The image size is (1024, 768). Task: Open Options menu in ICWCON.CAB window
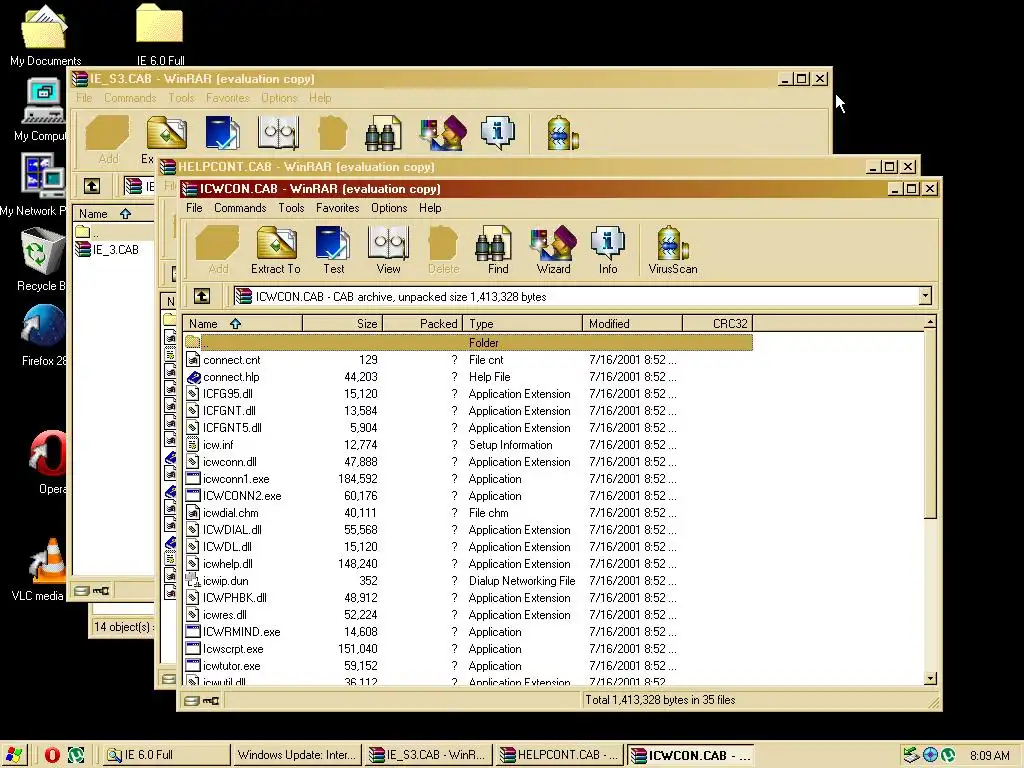(389, 208)
